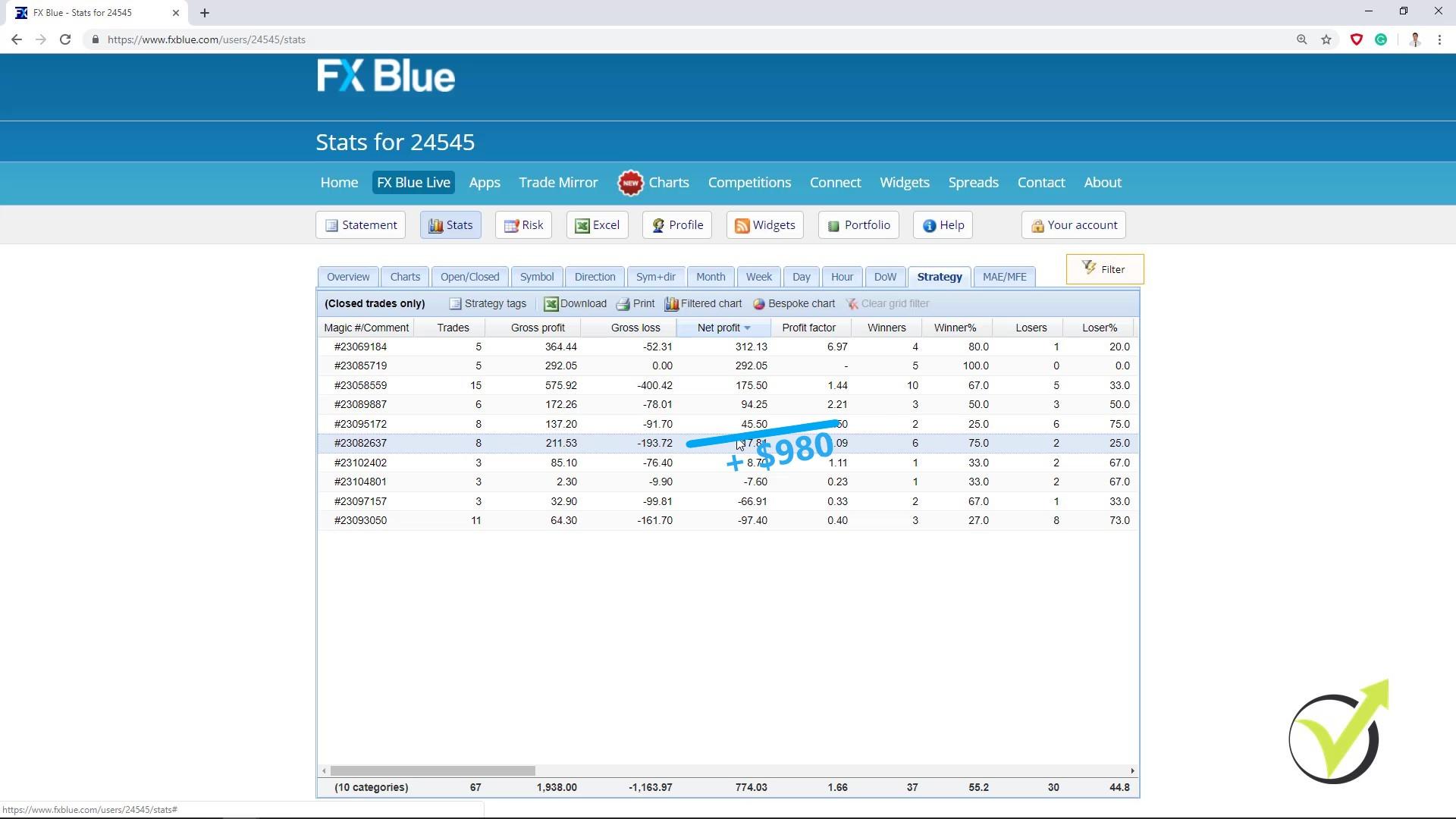1456x819 pixels.
Task: Open Spreads navigation link
Action: click(973, 183)
